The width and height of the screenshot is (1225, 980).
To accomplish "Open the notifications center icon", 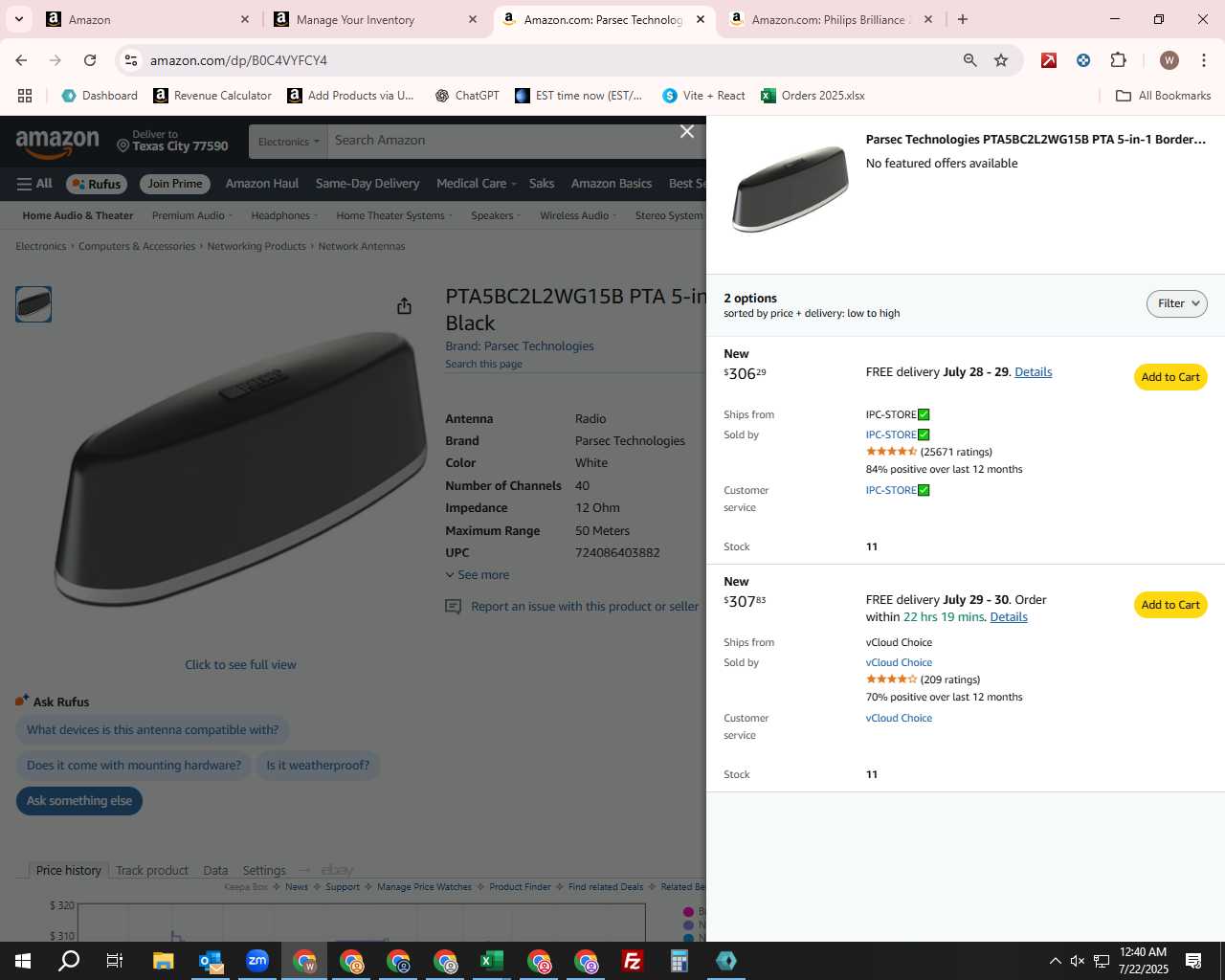I will point(1193,961).
